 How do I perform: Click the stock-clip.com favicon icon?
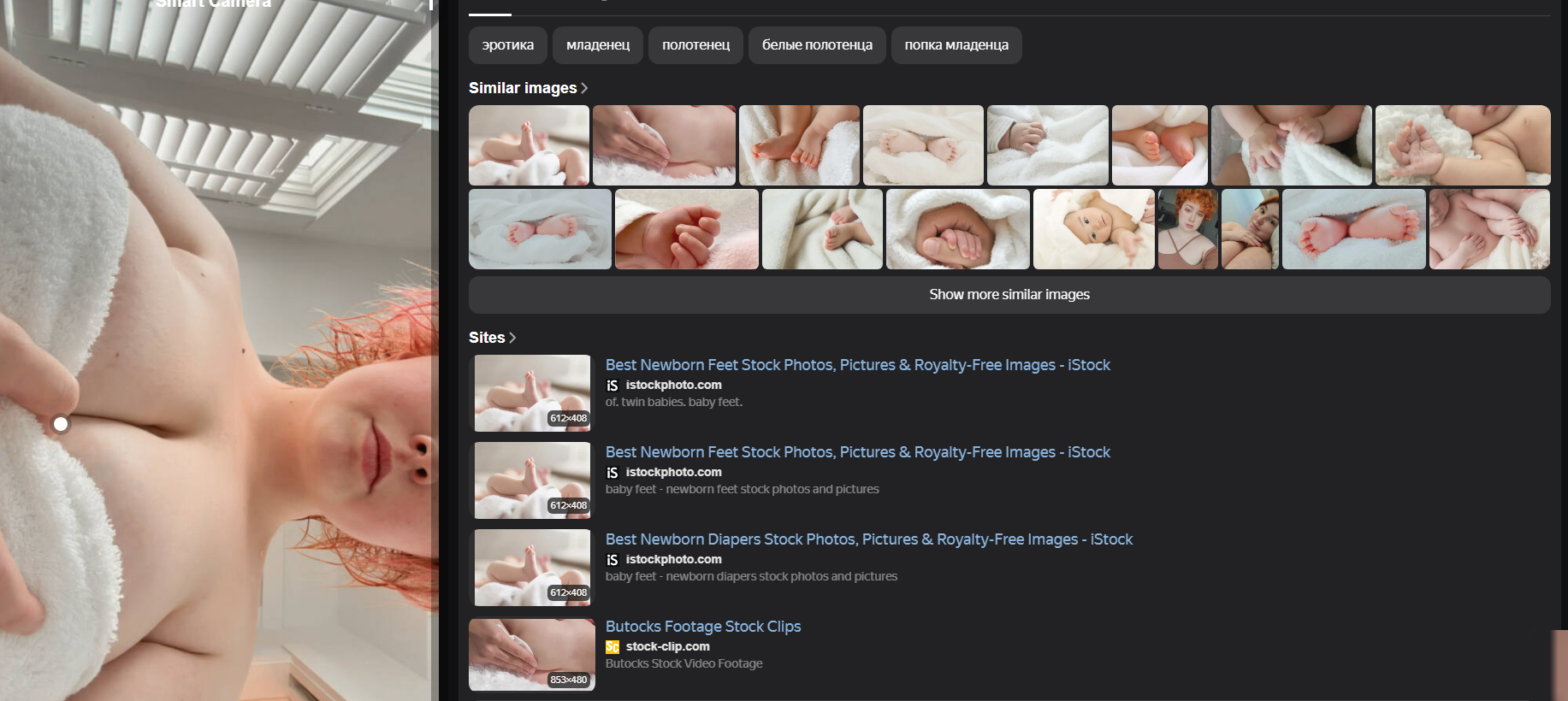(x=612, y=647)
